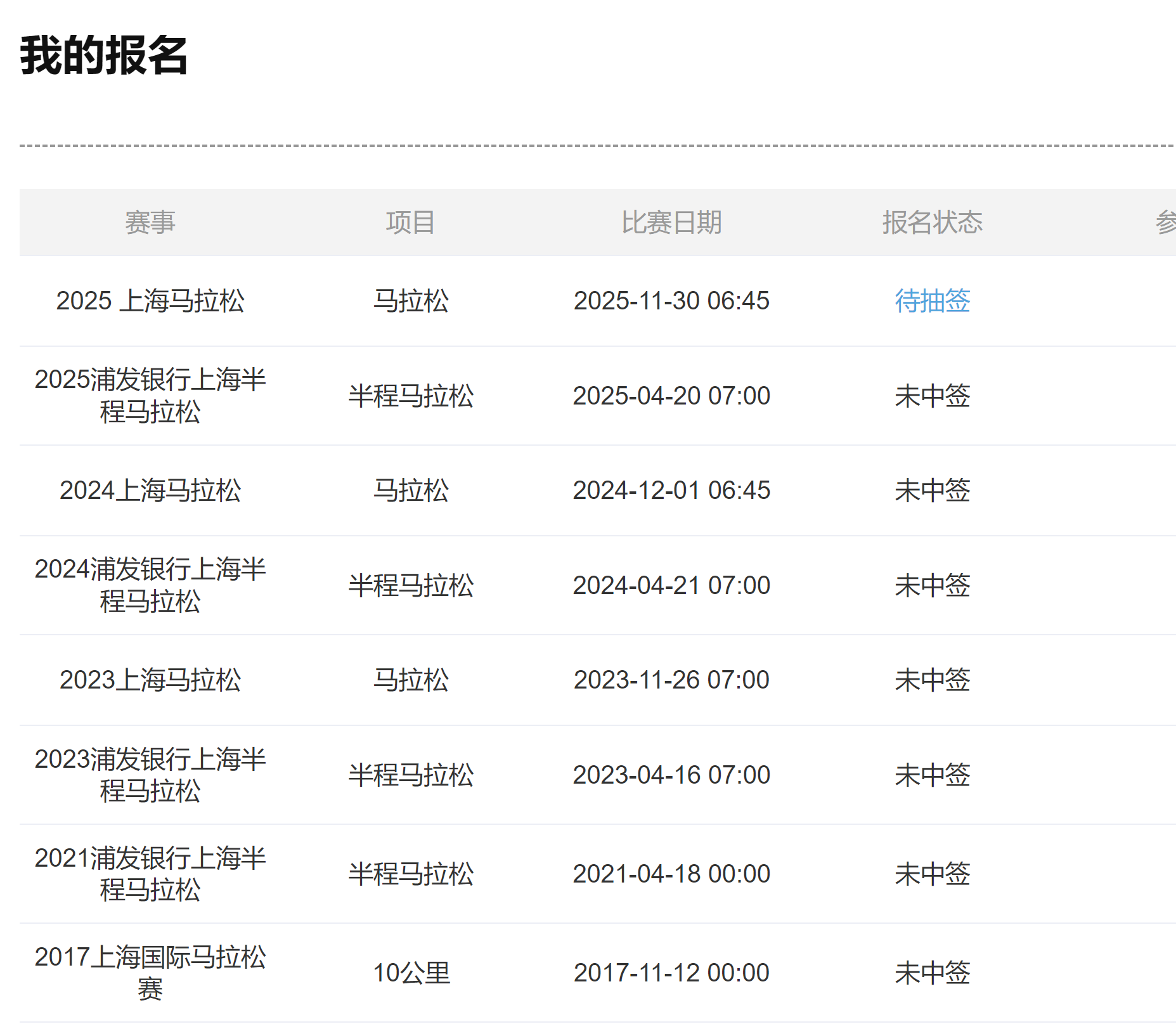Click the 报名状态 column header

pos(932,223)
